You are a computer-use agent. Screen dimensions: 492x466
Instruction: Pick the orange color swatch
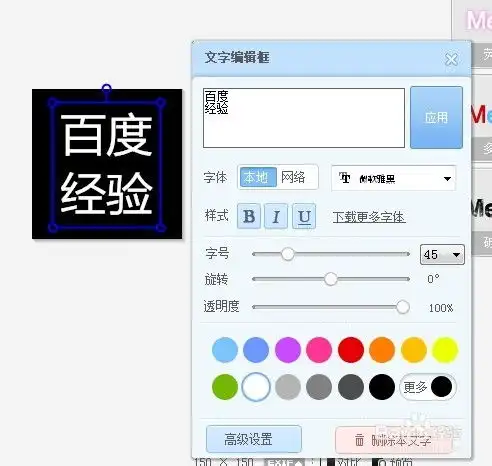click(x=382, y=350)
